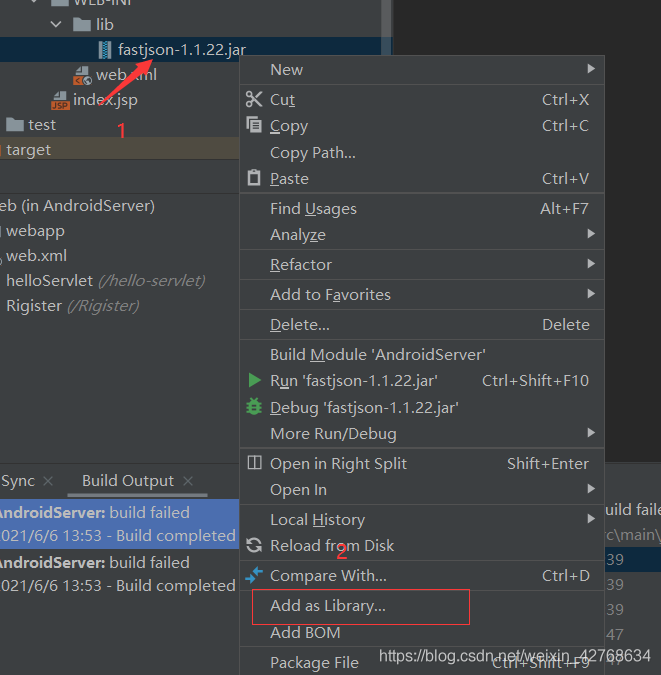Select the highlighted AndroidServer build failed row
Screen dimensions: 661x675
coord(119,524)
